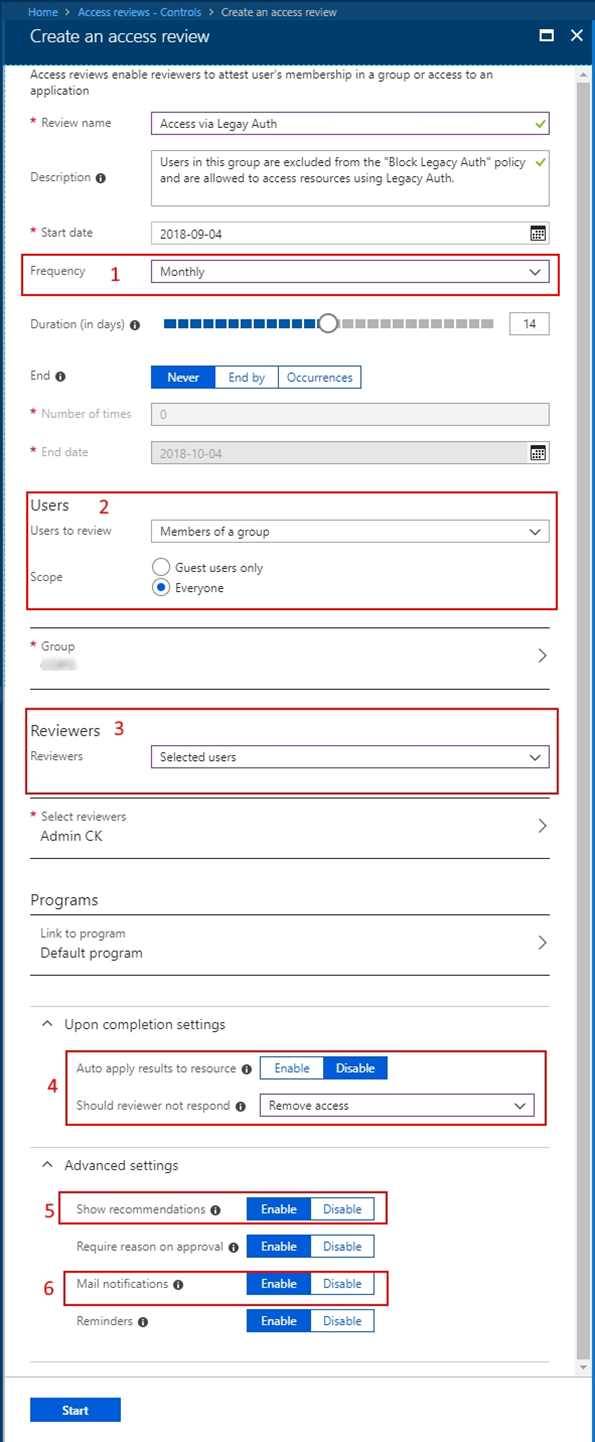Open the Group selection row
The height and width of the screenshot is (1442, 595).
tap(290, 656)
